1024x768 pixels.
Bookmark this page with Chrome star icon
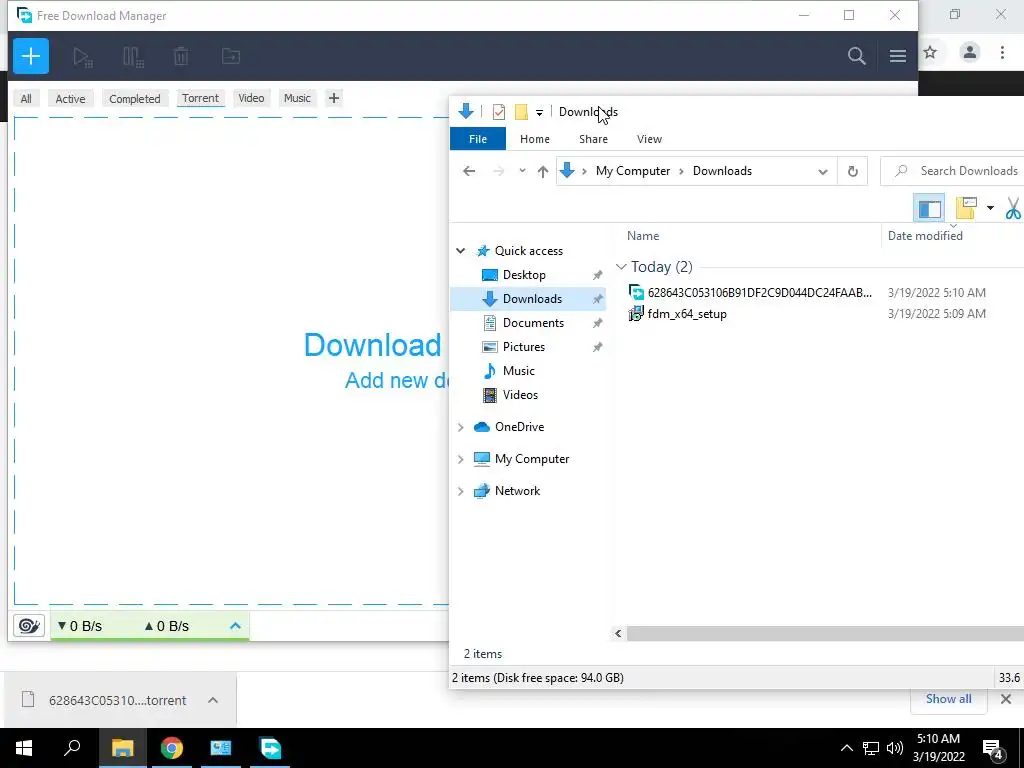click(x=931, y=52)
